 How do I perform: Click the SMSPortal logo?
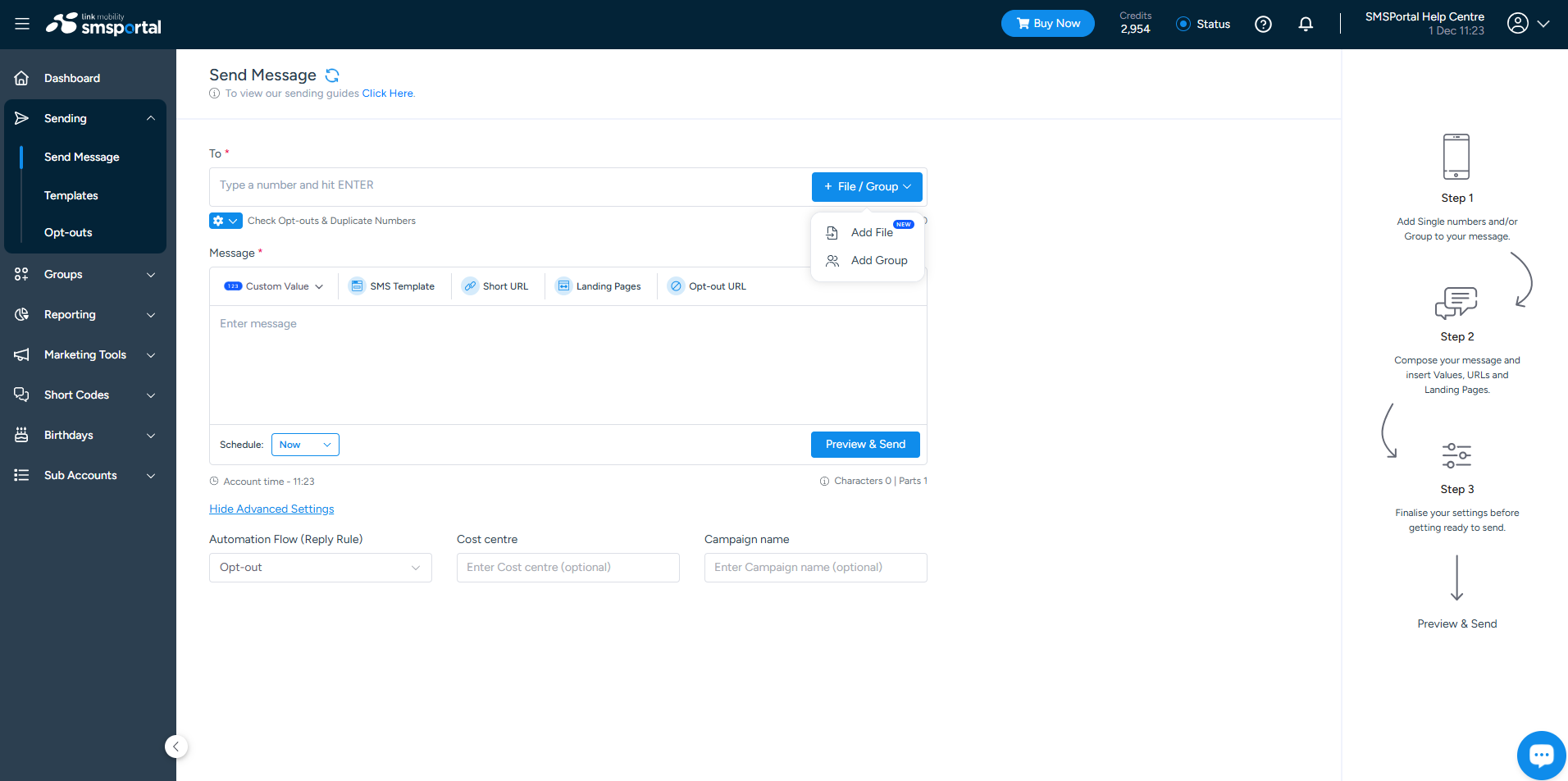[x=103, y=25]
